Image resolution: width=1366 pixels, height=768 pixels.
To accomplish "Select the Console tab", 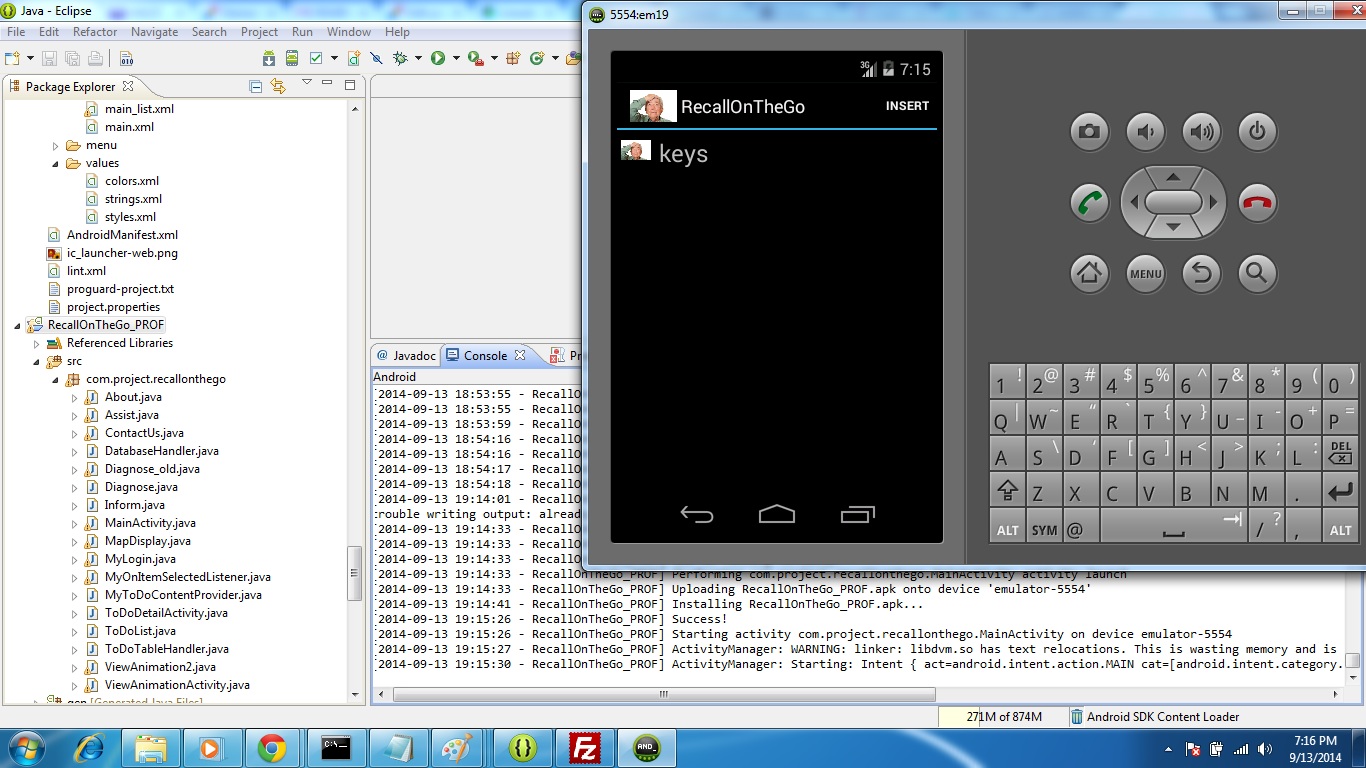I will pos(485,355).
